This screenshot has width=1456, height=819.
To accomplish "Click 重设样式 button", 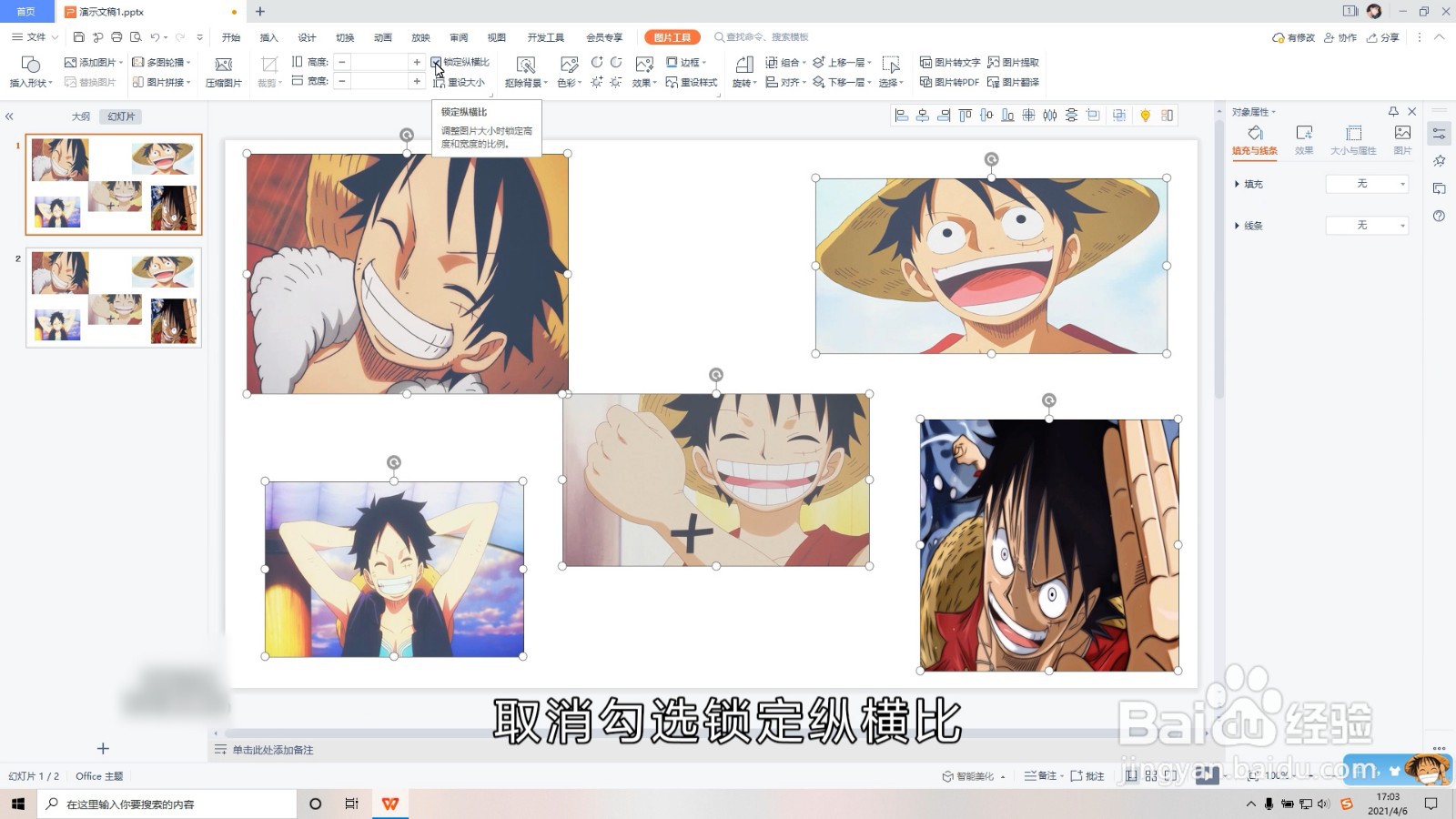I will pos(692,82).
